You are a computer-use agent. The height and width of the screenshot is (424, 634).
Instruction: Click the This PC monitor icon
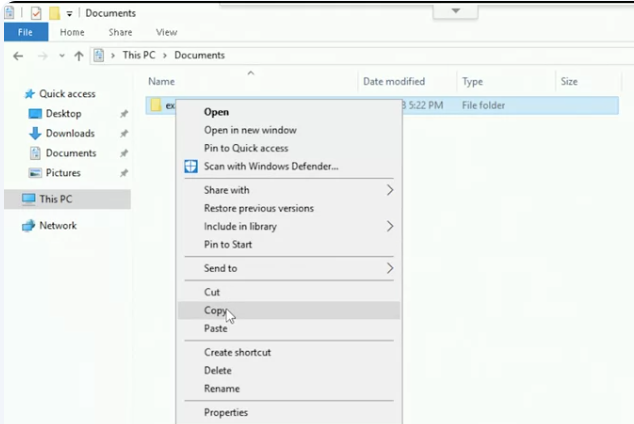tap(29, 199)
